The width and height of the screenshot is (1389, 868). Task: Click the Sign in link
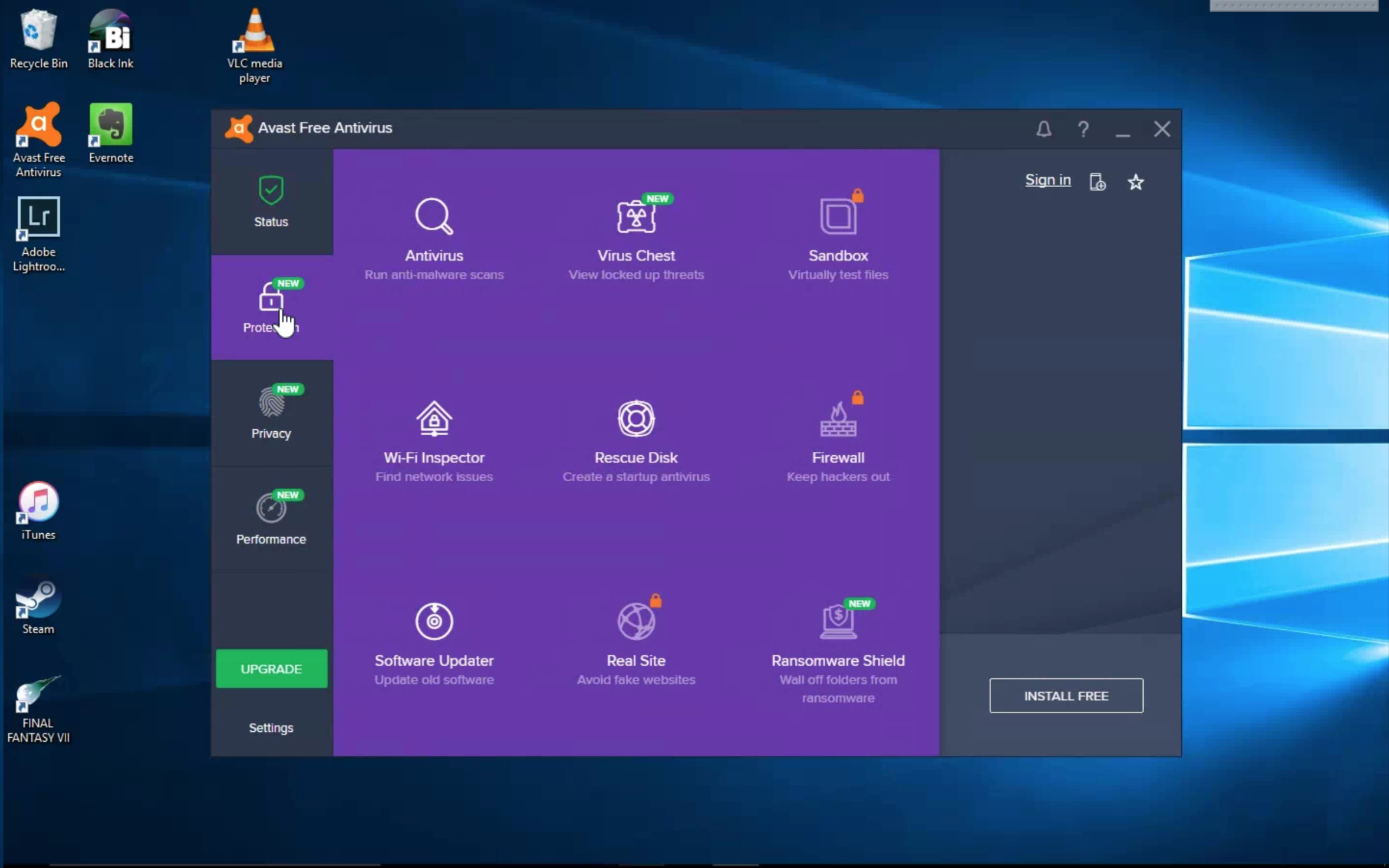(1048, 180)
